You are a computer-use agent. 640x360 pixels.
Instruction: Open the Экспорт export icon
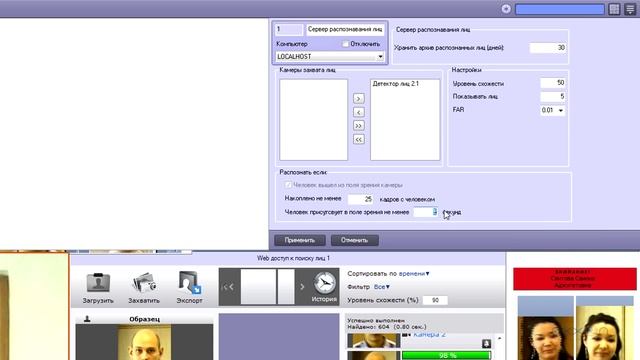click(189, 282)
